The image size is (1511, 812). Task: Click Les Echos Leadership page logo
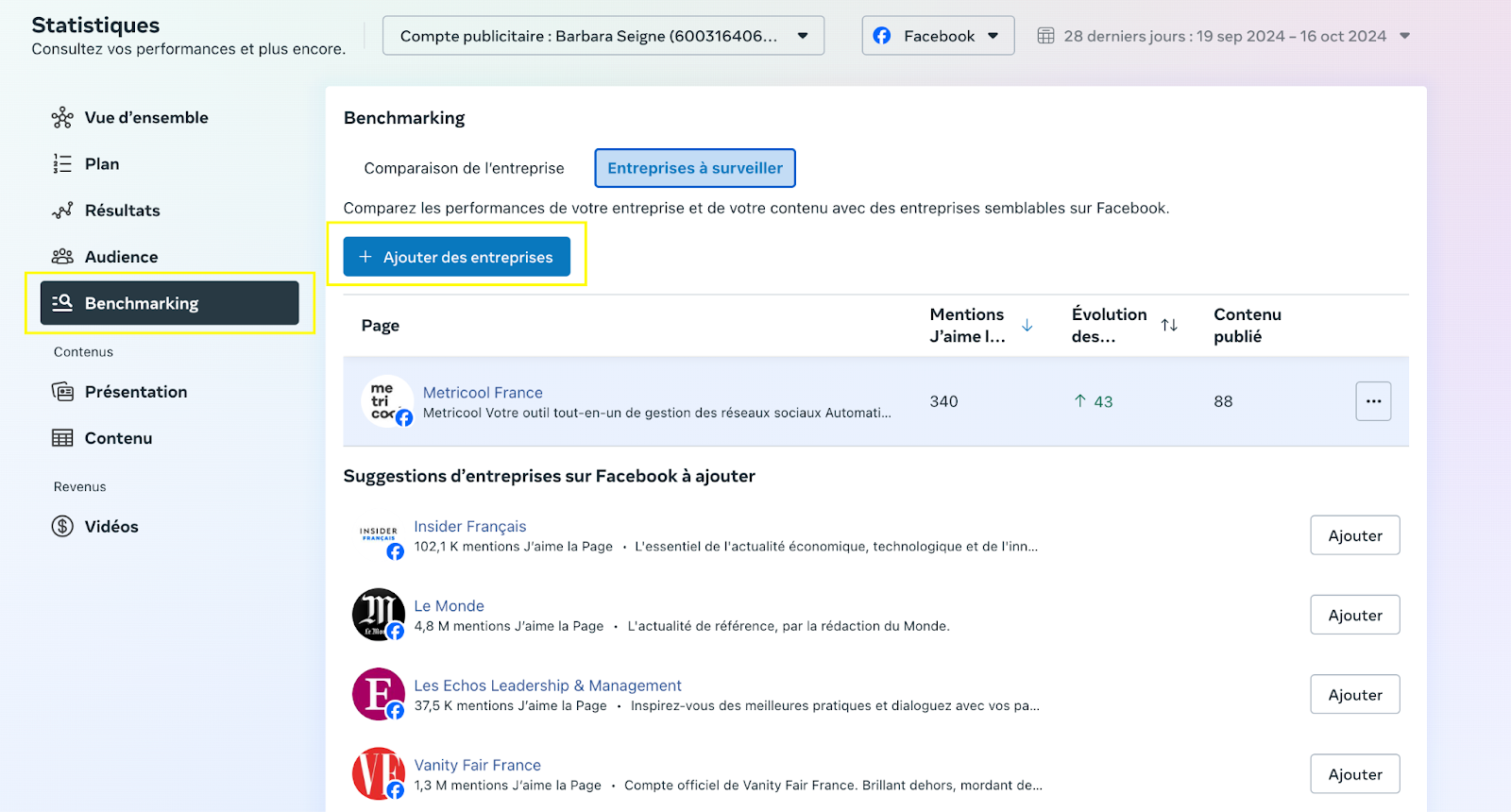379,694
